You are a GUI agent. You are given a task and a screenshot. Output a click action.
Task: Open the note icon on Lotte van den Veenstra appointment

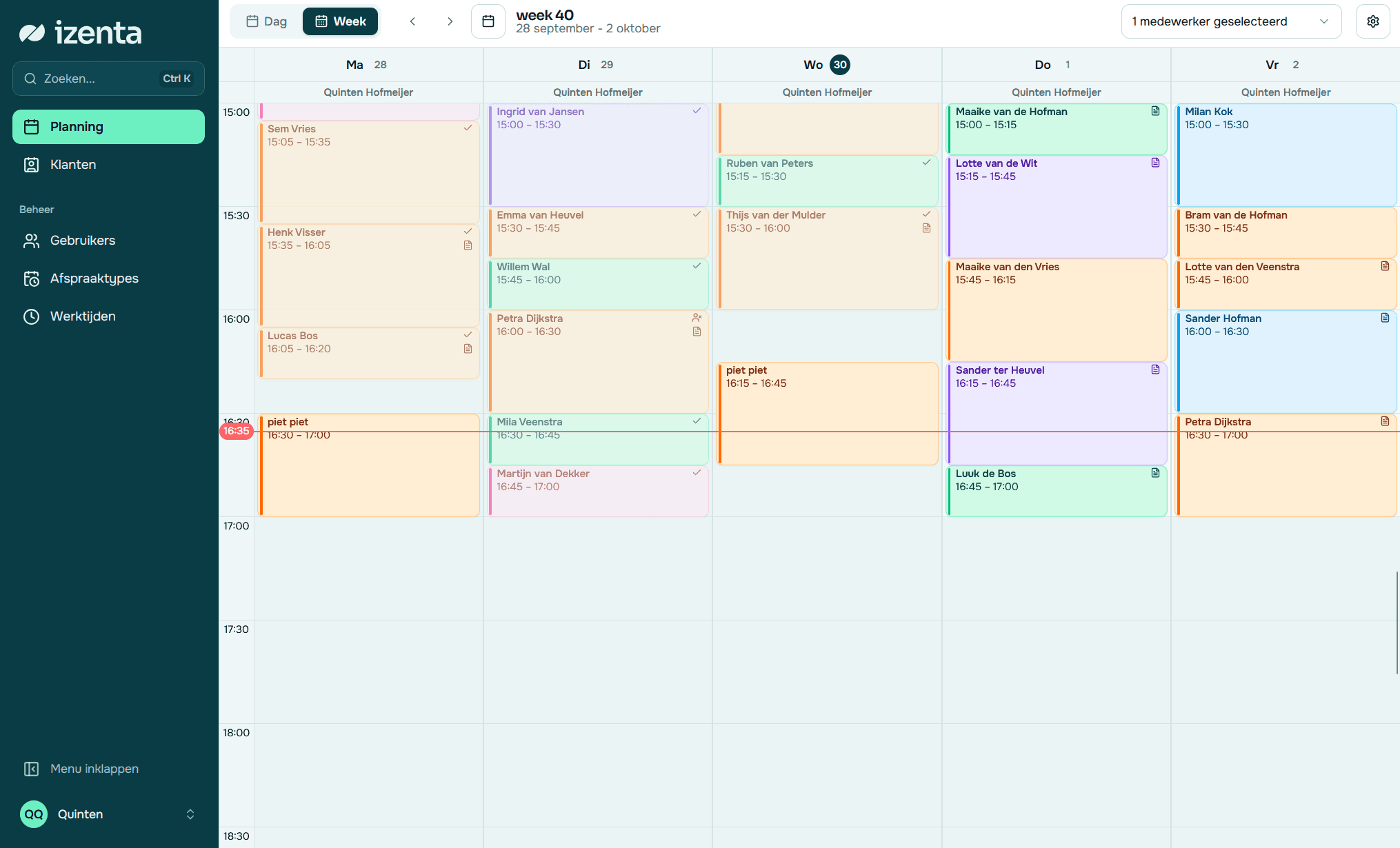[1385, 266]
